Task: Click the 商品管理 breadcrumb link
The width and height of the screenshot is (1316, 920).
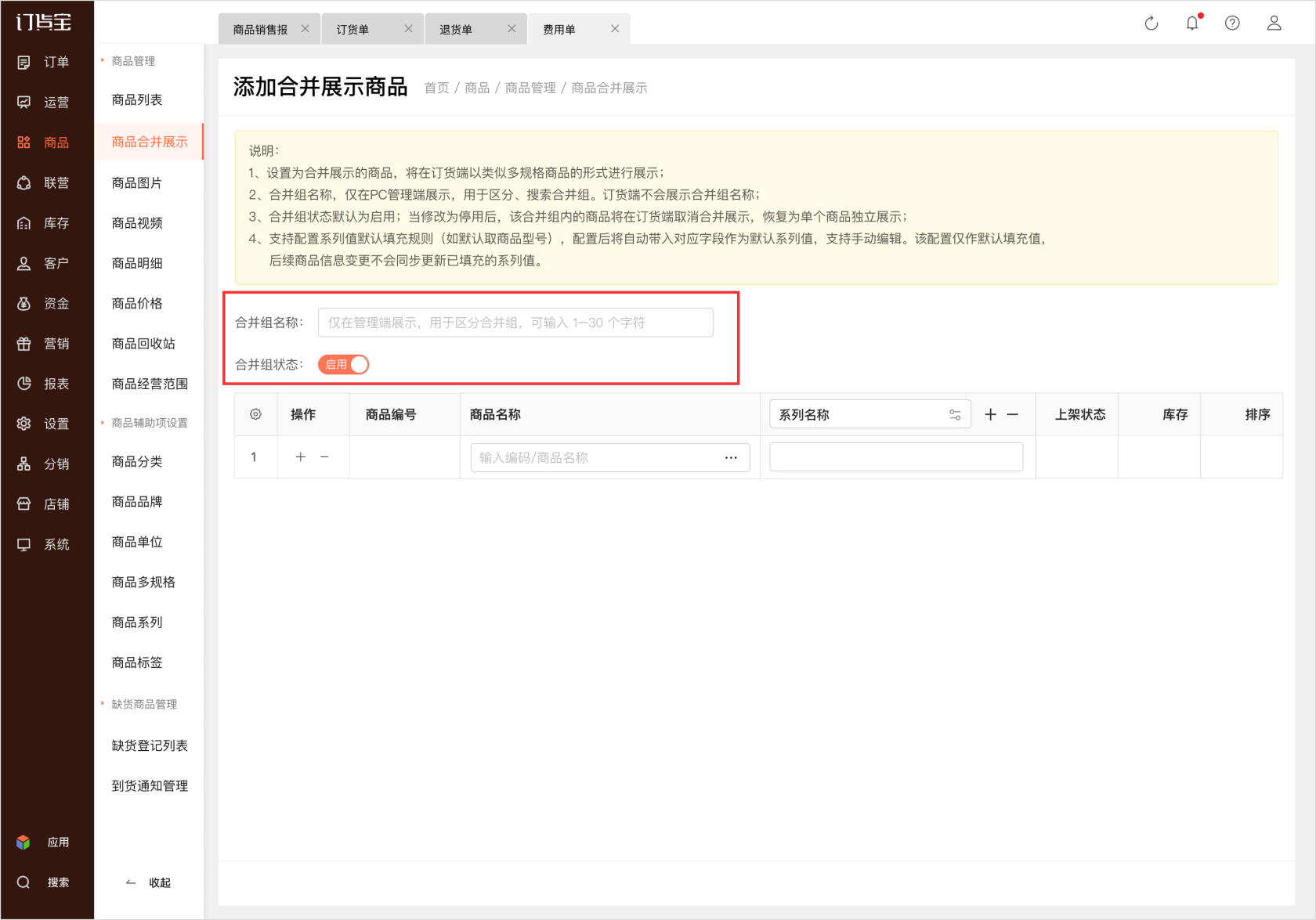Action: 530,88
